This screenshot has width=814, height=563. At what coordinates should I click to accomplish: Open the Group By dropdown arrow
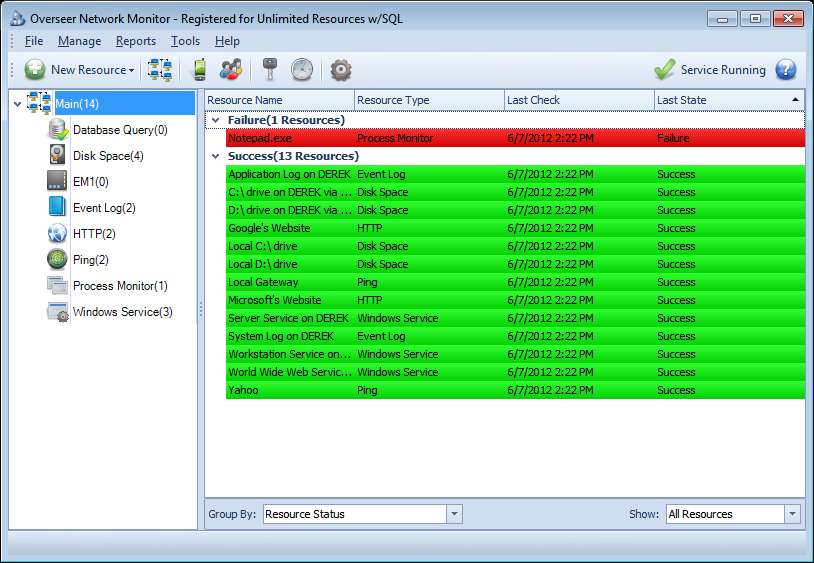[454, 514]
